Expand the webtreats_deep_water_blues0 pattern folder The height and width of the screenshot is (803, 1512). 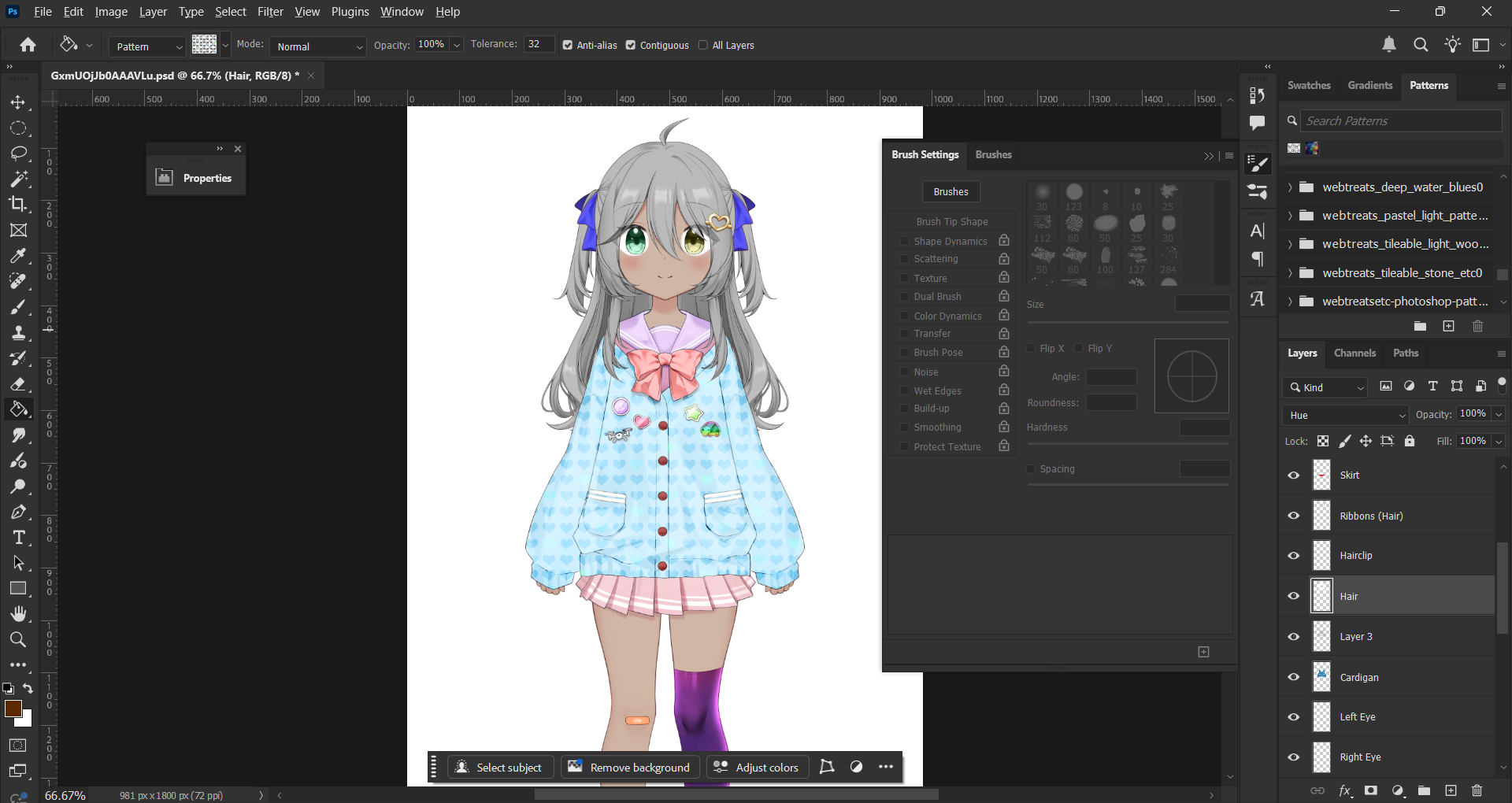(1289, 187)
